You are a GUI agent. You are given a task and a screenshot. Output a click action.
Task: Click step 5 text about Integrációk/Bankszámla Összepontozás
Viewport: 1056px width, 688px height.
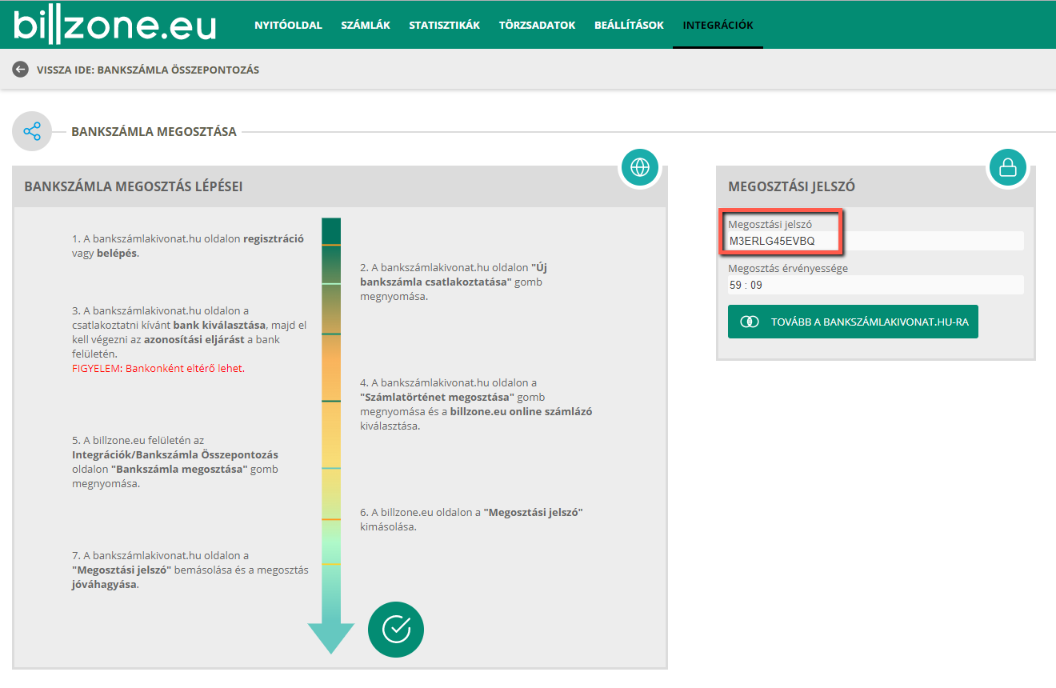click(x=175, y=462)
